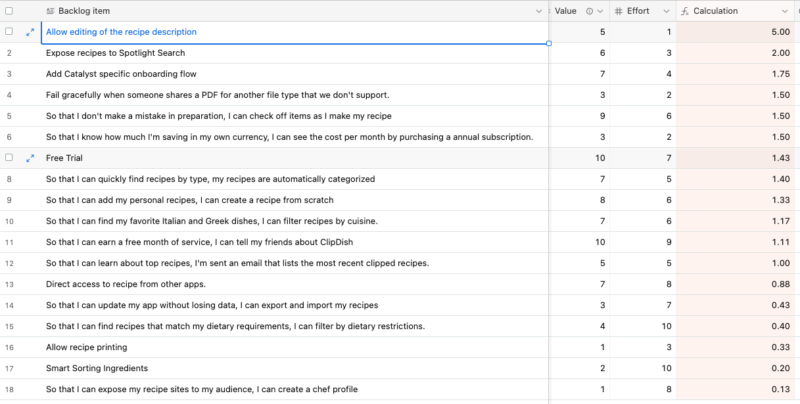Select the 'most recent clipped recipes' email cell
Viewport: 800px width, 404px height.
click(294, 263)
